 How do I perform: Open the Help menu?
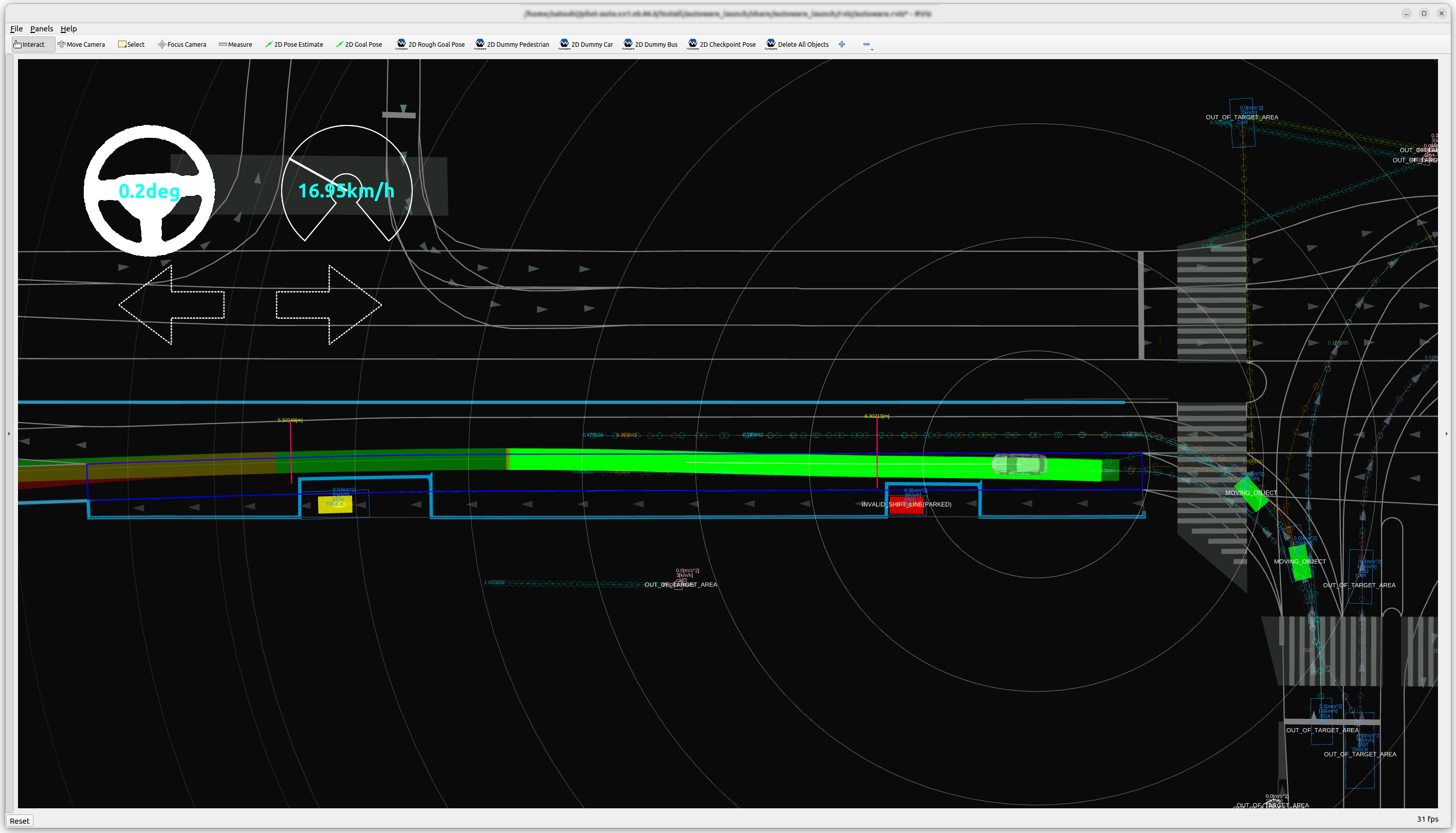pyautogui.click(x=68, y=29)
